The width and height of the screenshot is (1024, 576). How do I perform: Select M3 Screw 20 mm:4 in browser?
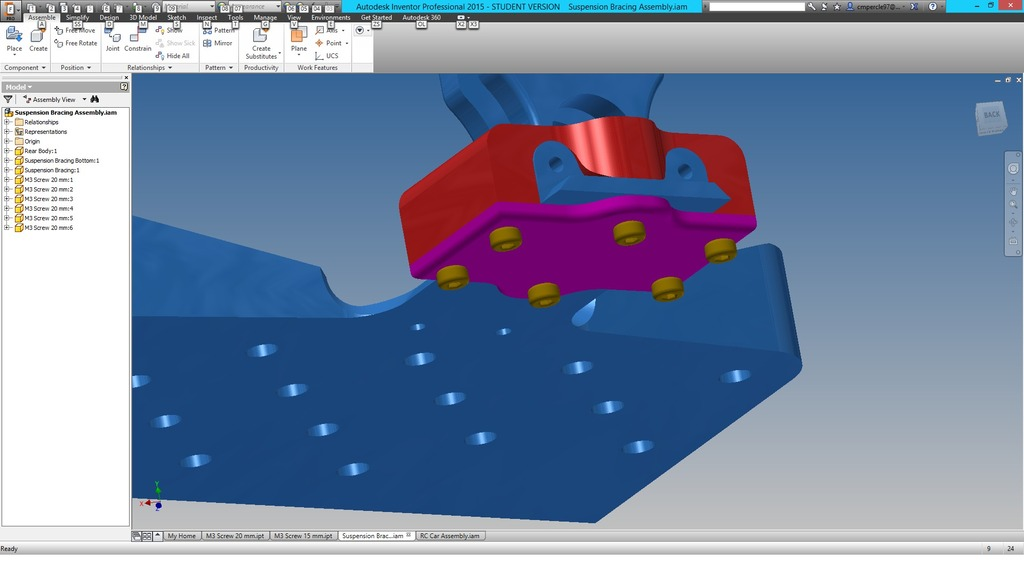click(x=48, y=209)
